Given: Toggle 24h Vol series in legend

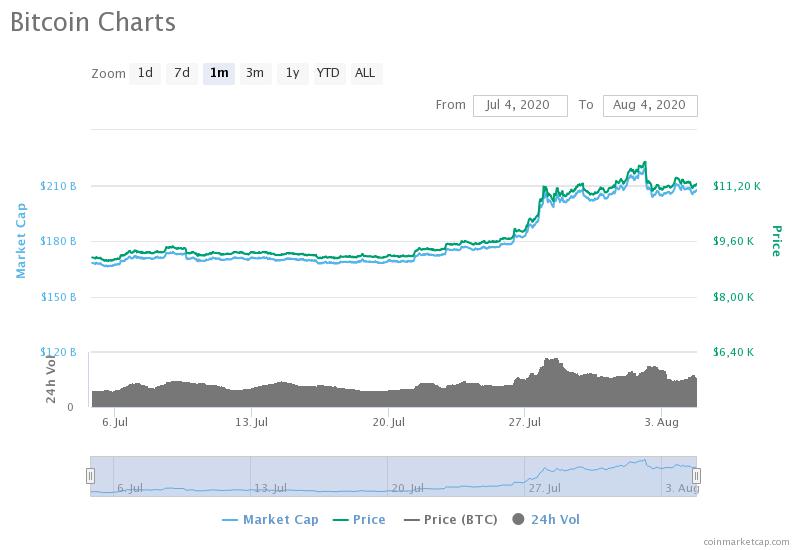Looking at the screenshot, I should click(x=546, y=520).
